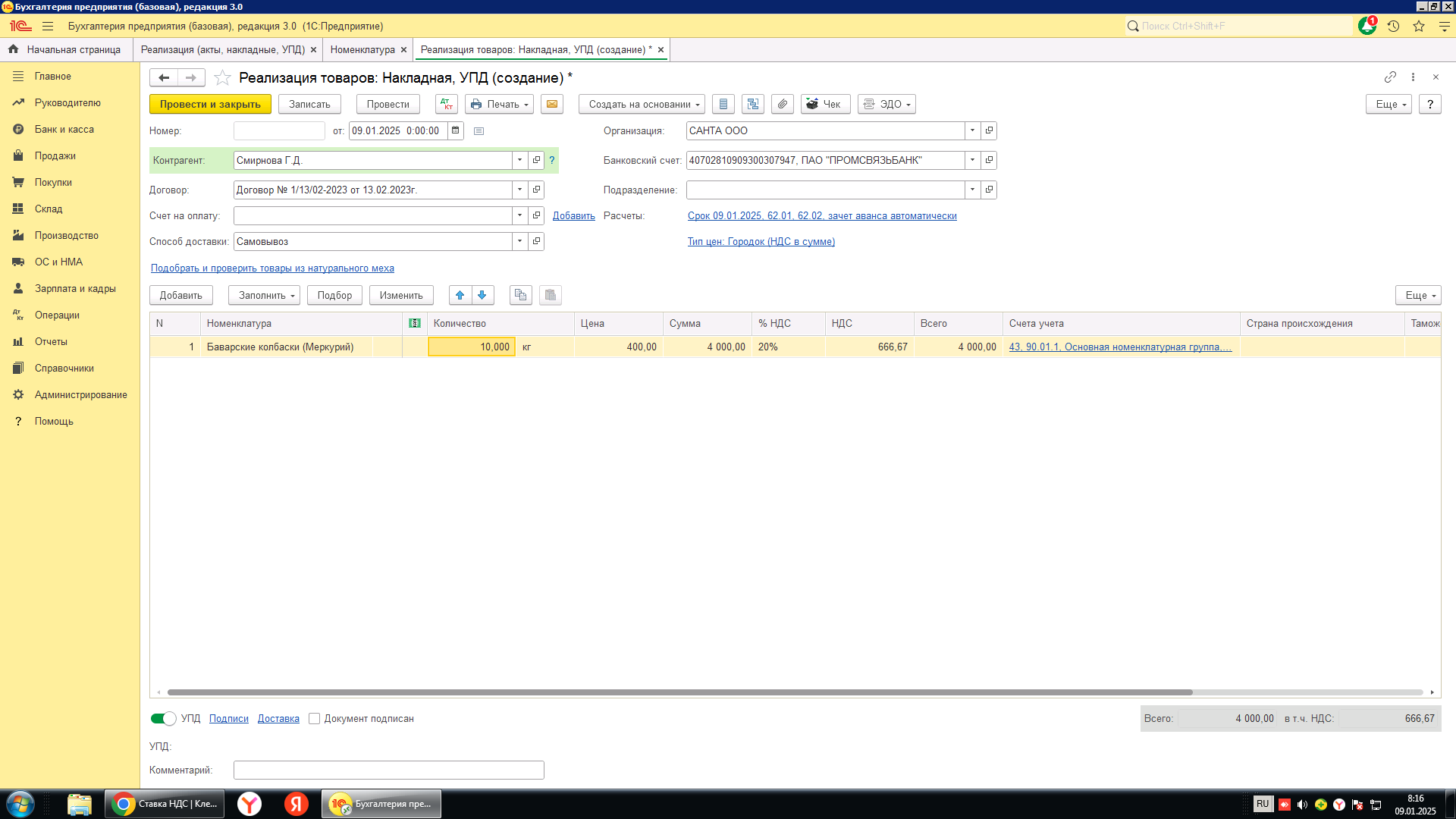Click the Чек button
1456x819 pixels.
point(826,104)
